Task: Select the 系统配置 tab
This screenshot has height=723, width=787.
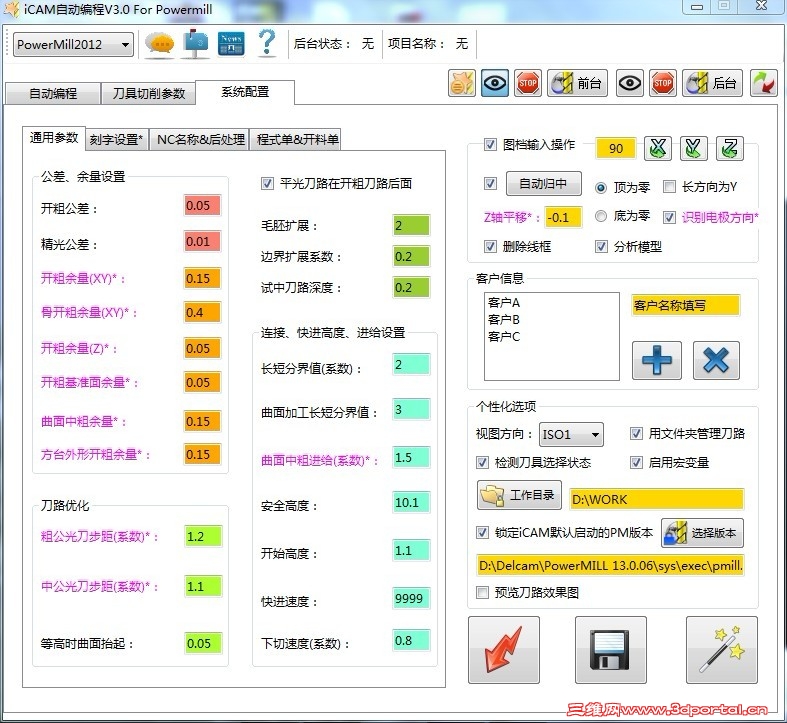Action: click(x=245, y=92)
